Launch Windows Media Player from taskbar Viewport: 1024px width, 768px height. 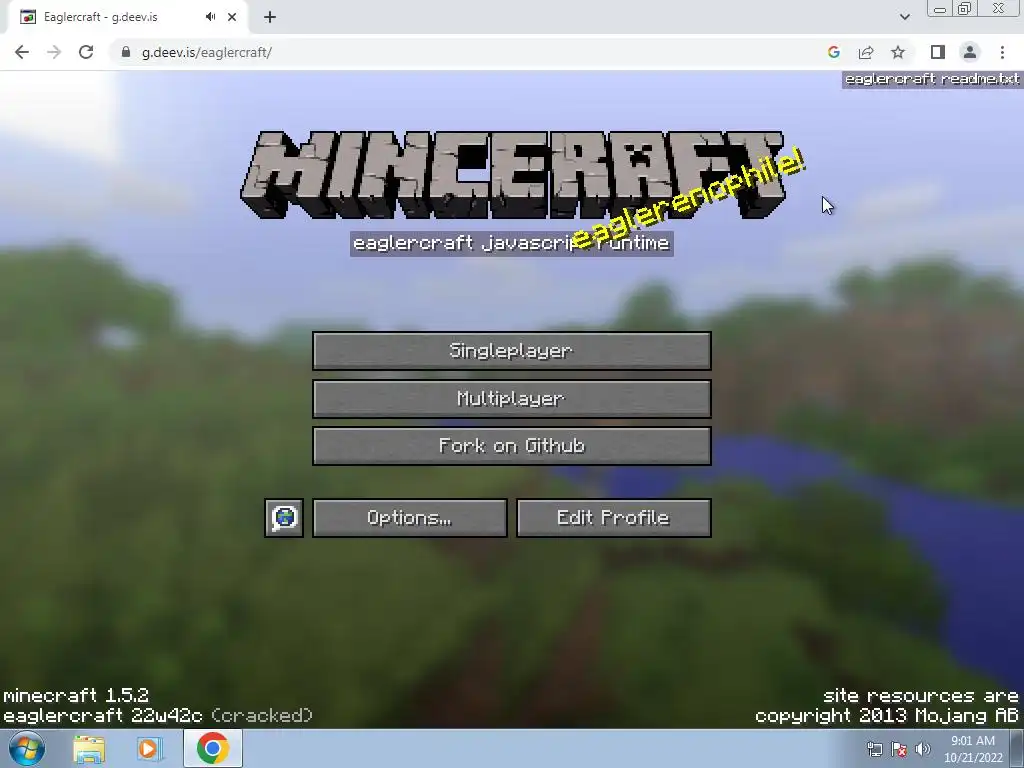148,749
